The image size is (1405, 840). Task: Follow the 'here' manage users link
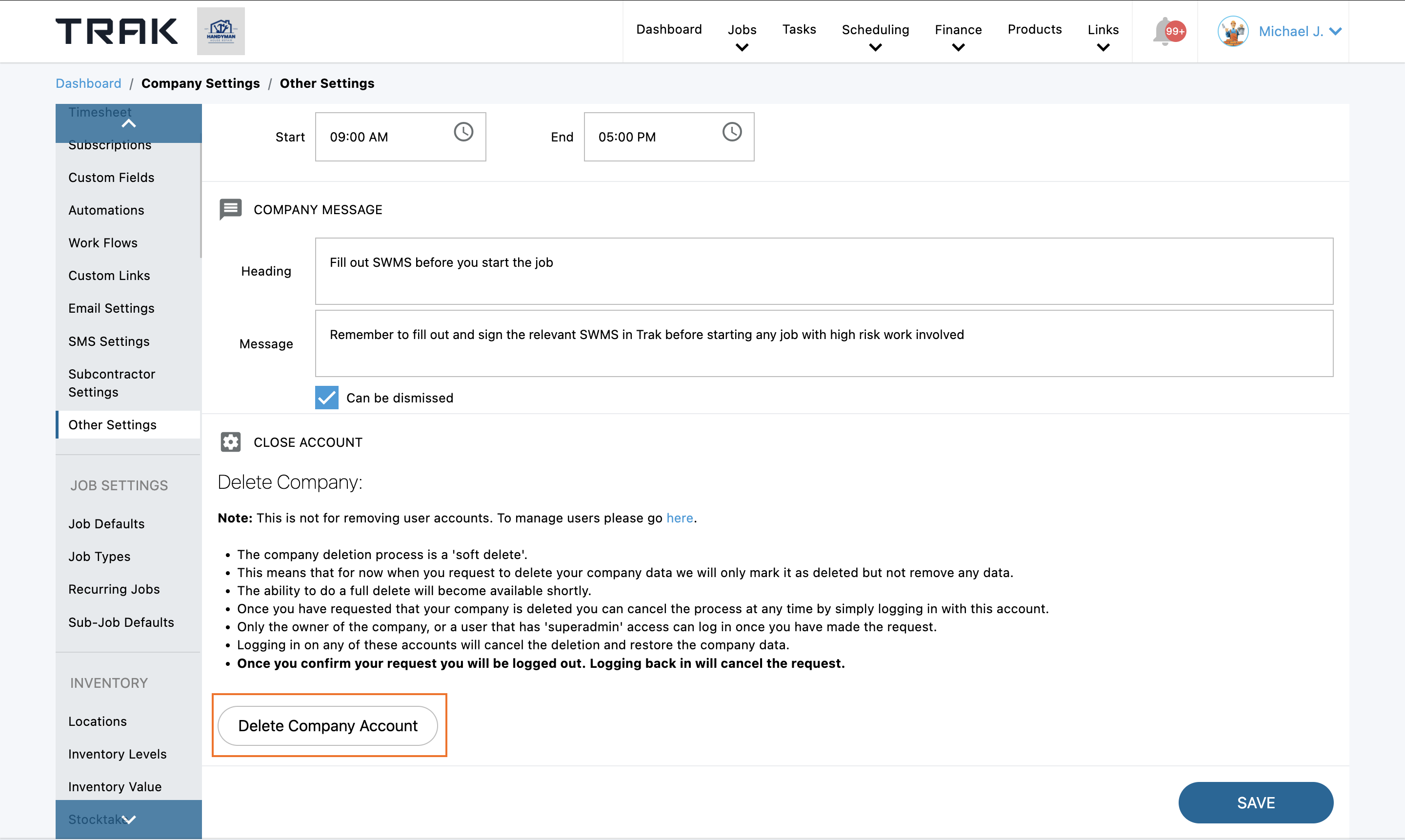tap(679, 518)
